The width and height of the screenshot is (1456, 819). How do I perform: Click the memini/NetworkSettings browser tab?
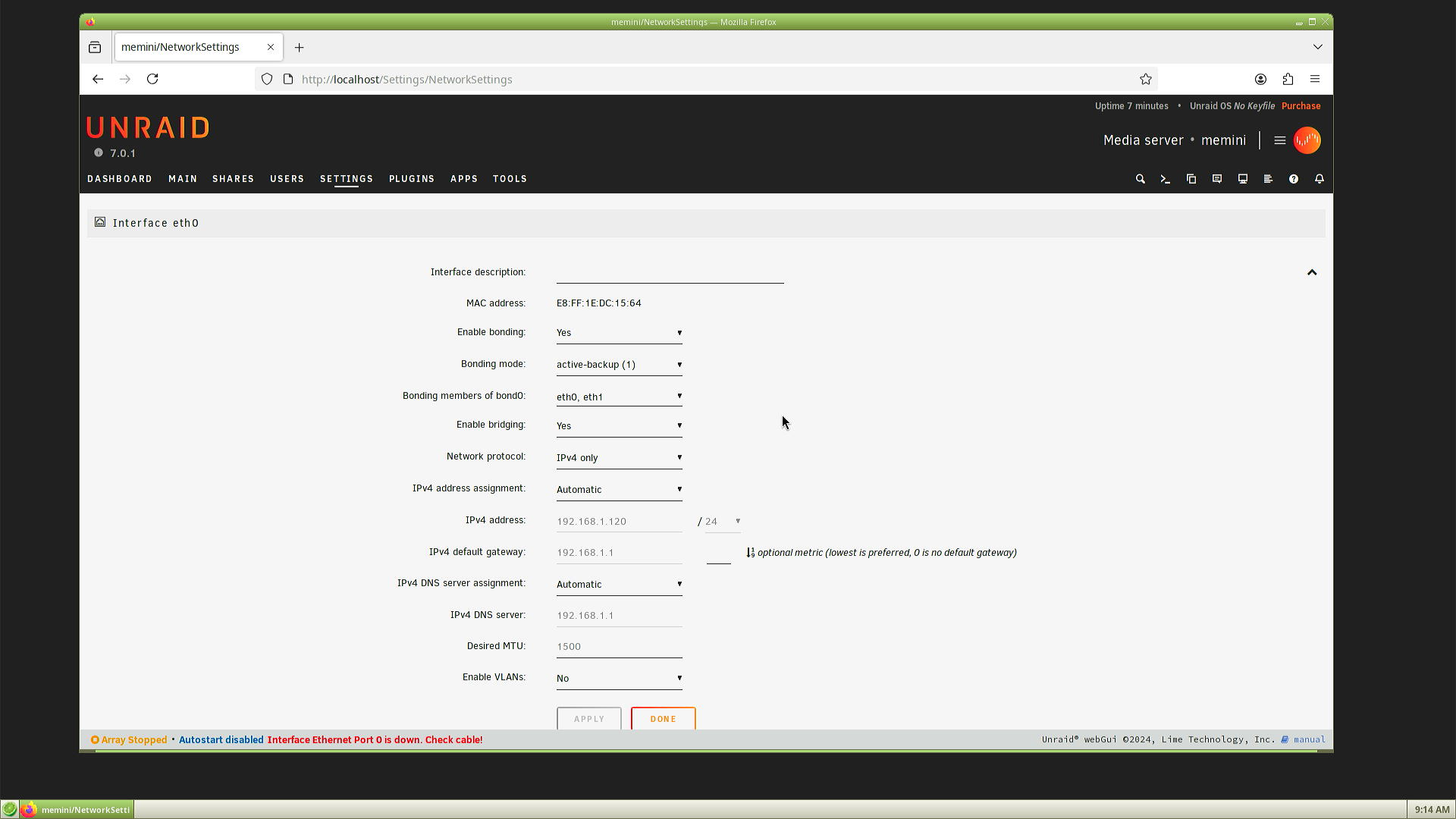point(199,47)
